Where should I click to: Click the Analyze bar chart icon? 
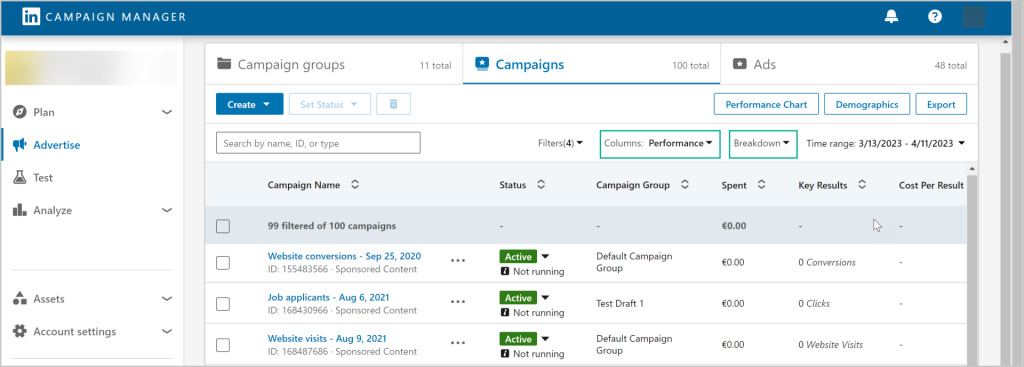(20, 210)
